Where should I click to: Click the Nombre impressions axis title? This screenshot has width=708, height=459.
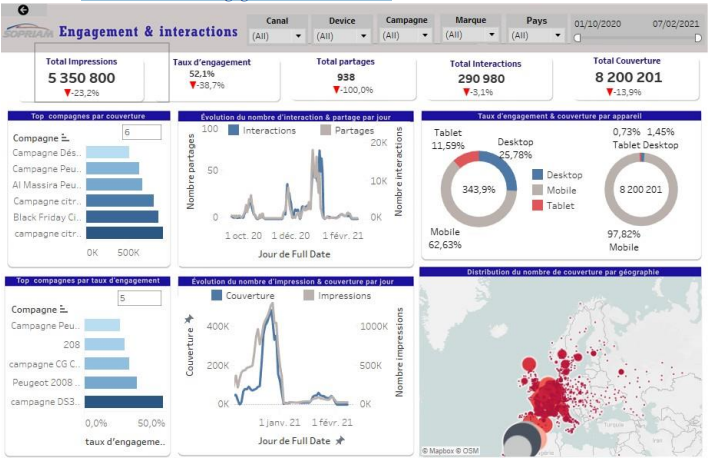point(399,352)
